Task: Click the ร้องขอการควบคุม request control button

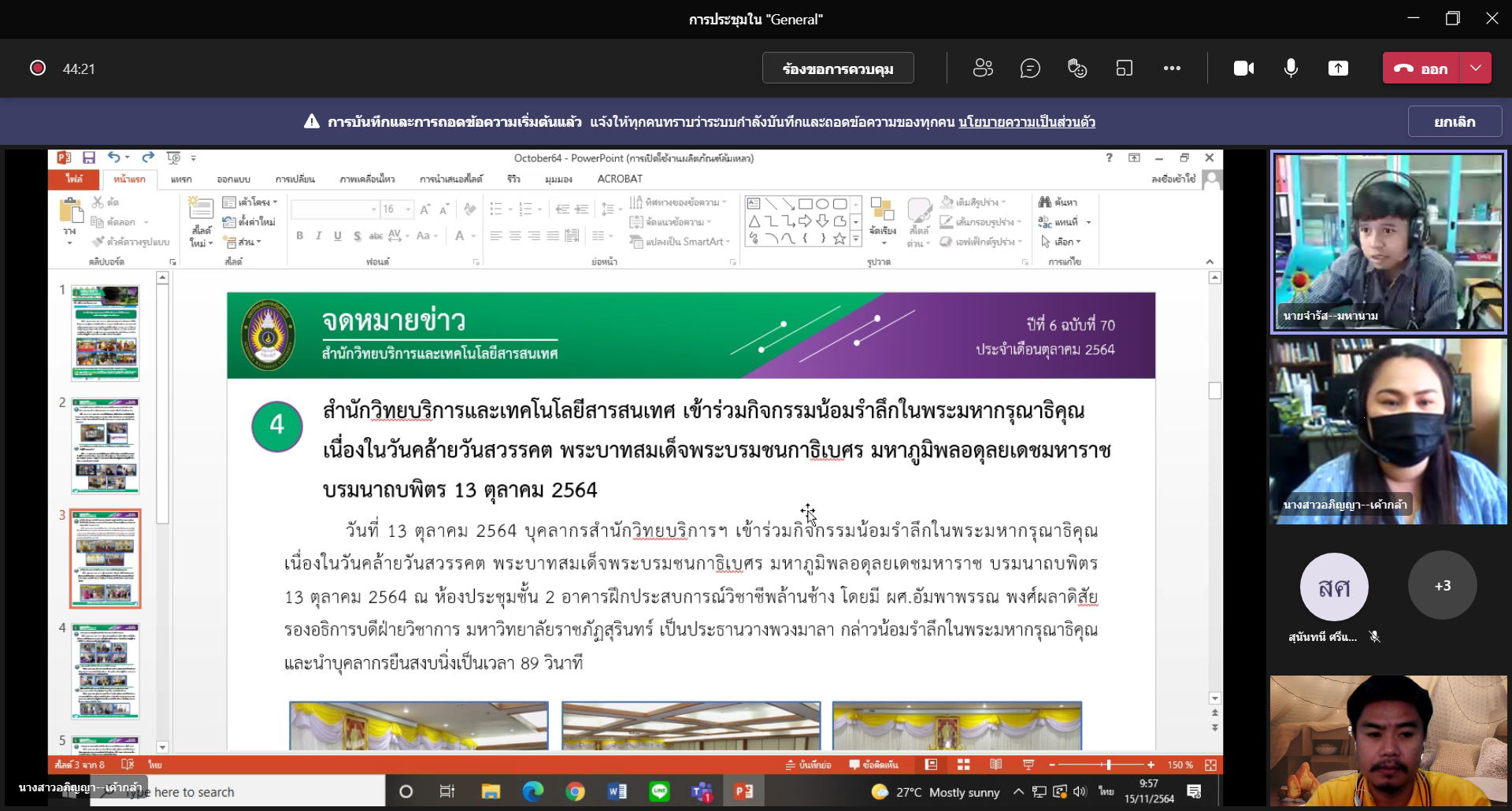Action: click(x=838, y=69)
